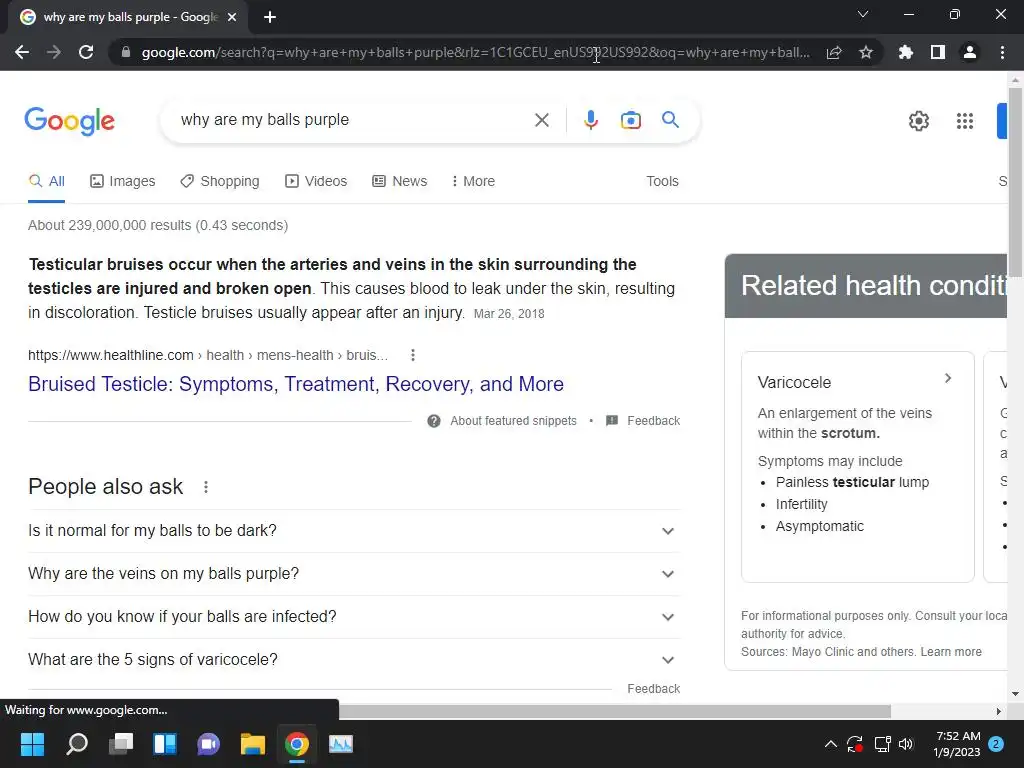1024x768 pixels.
Task: Click Feedback below People also ask
Action: (654, 689)
